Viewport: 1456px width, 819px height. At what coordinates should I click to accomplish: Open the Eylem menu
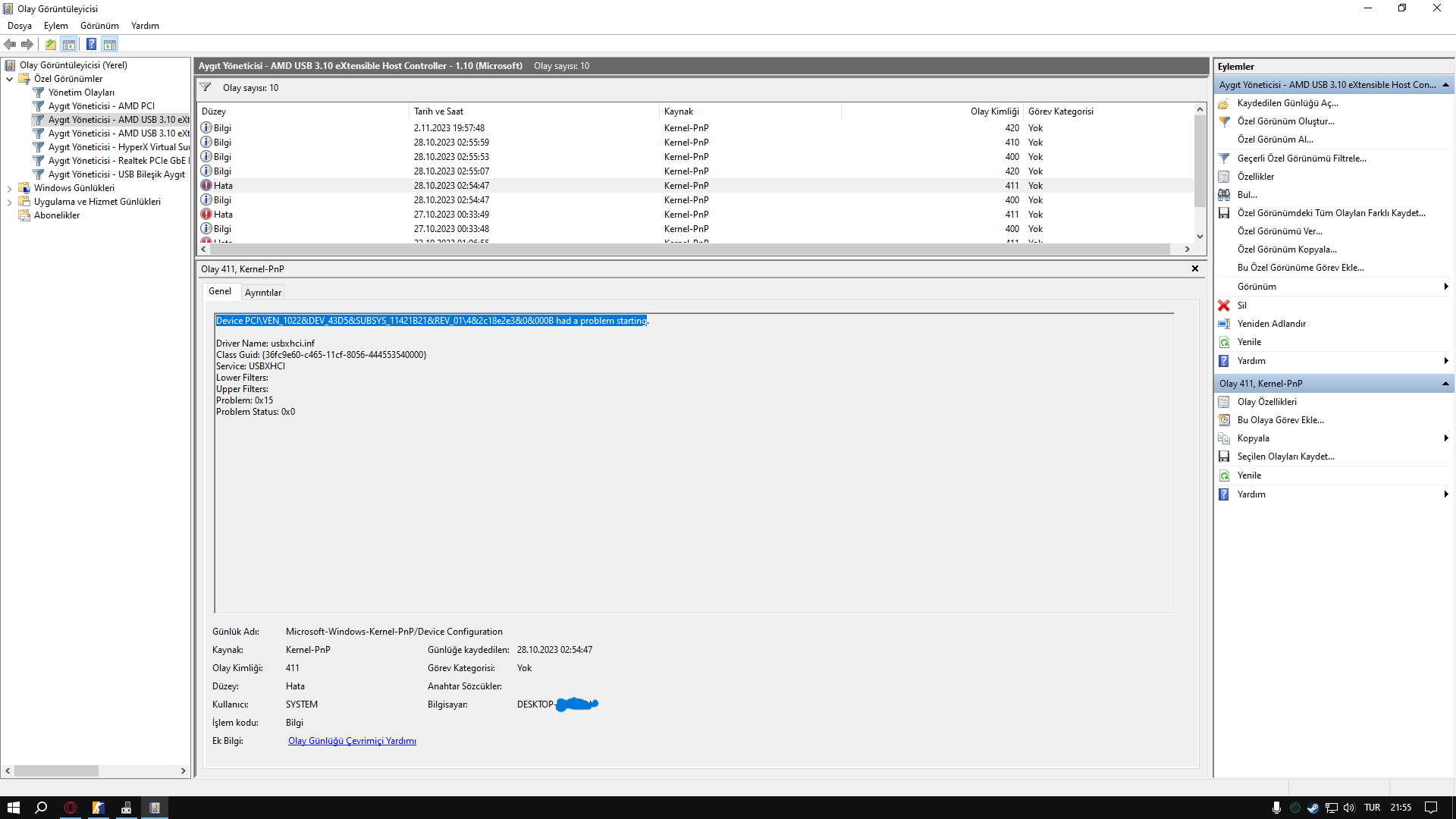pyautogui.click(x=55, y=26)
